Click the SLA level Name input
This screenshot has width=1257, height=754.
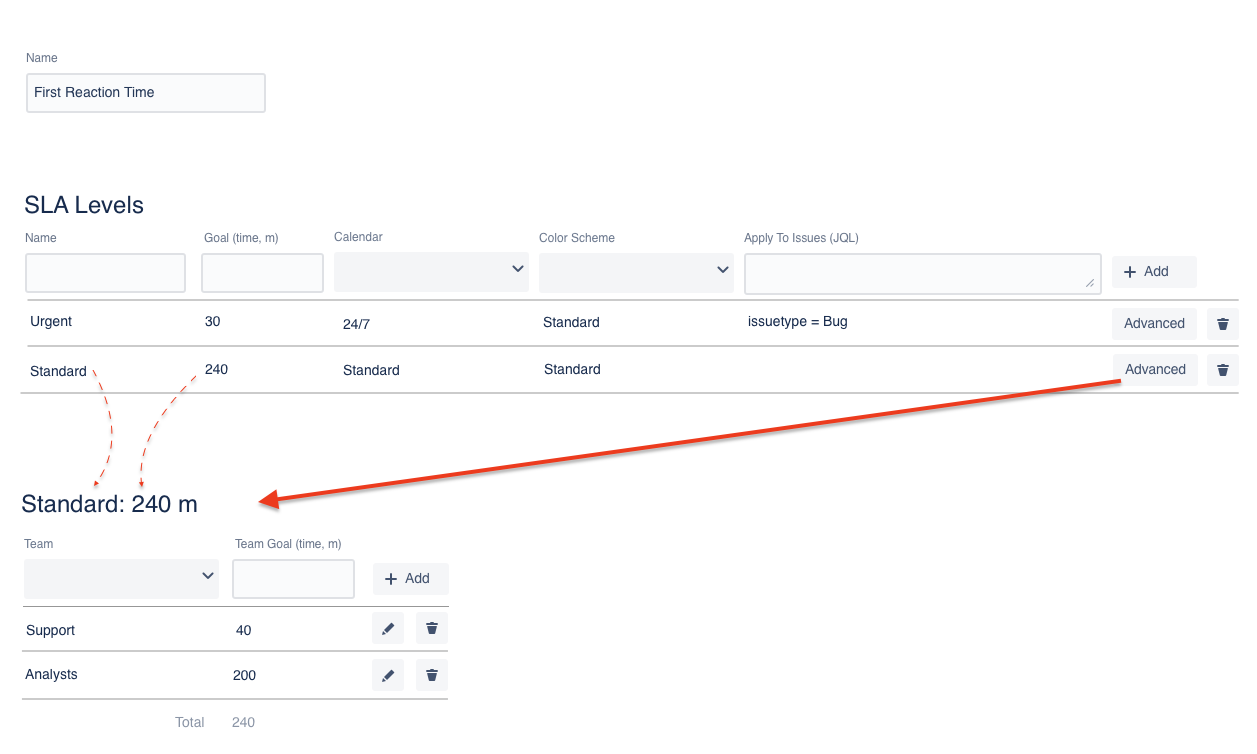[x=106, y=273]
